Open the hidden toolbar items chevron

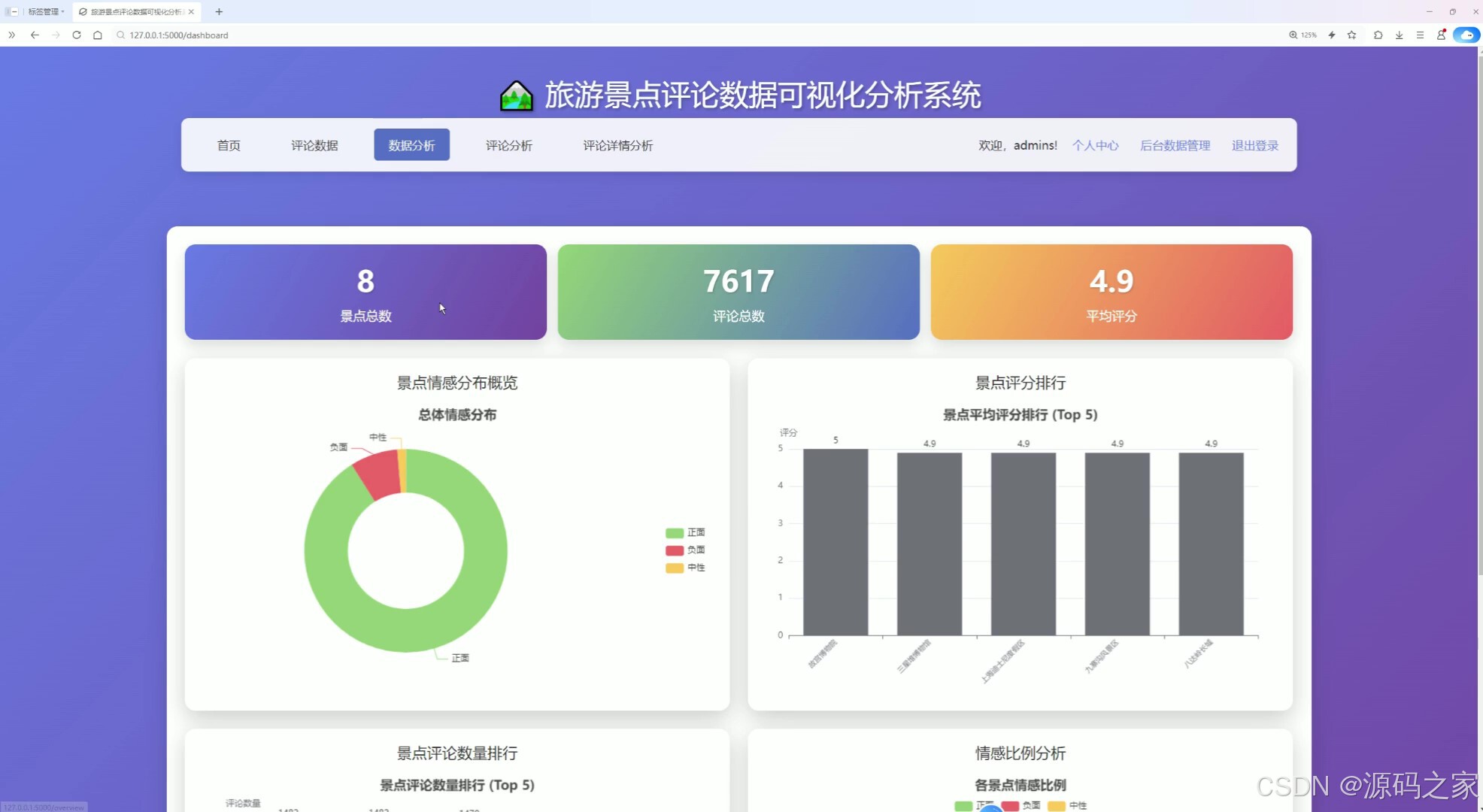pos(11,35)
